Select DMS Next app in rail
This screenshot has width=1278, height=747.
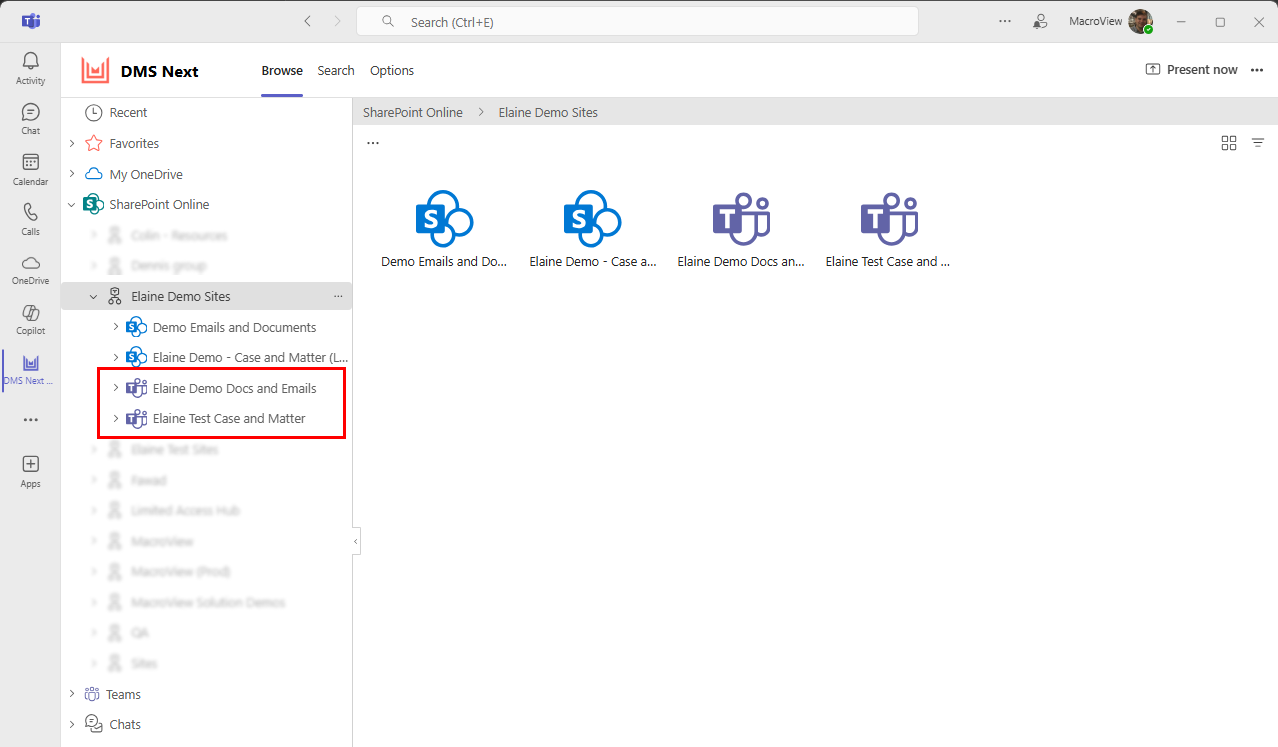point(30,369)
